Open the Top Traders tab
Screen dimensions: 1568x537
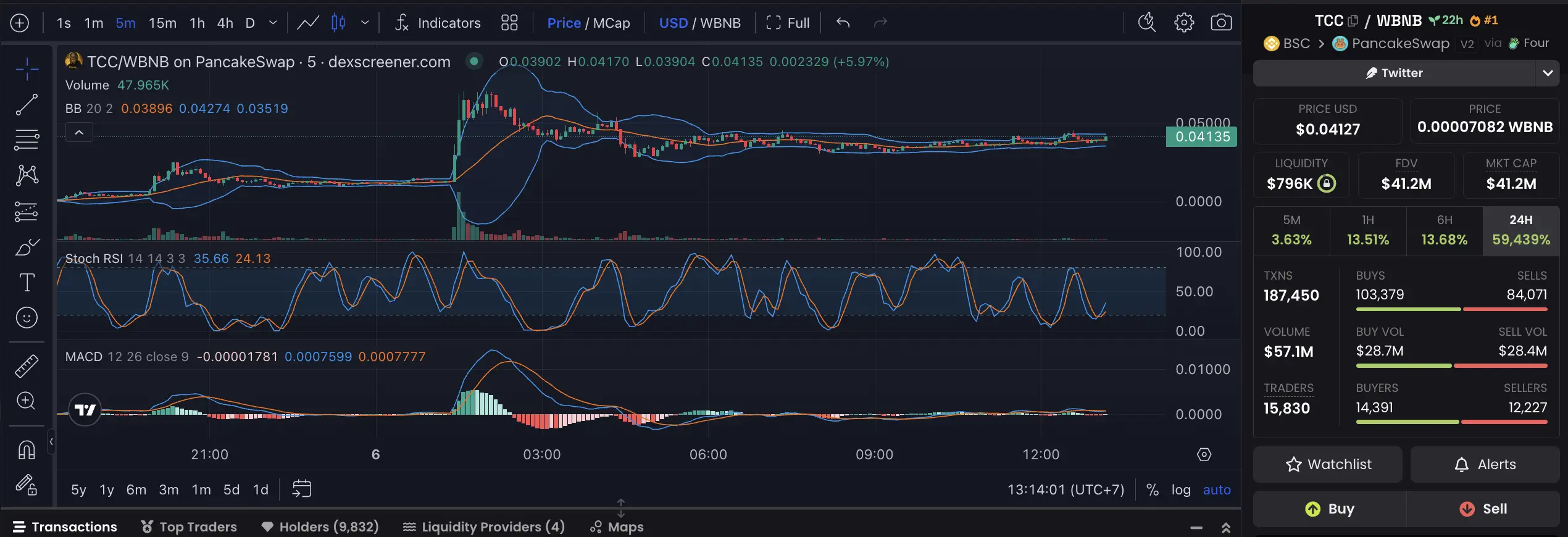click(x=189, y=527)
